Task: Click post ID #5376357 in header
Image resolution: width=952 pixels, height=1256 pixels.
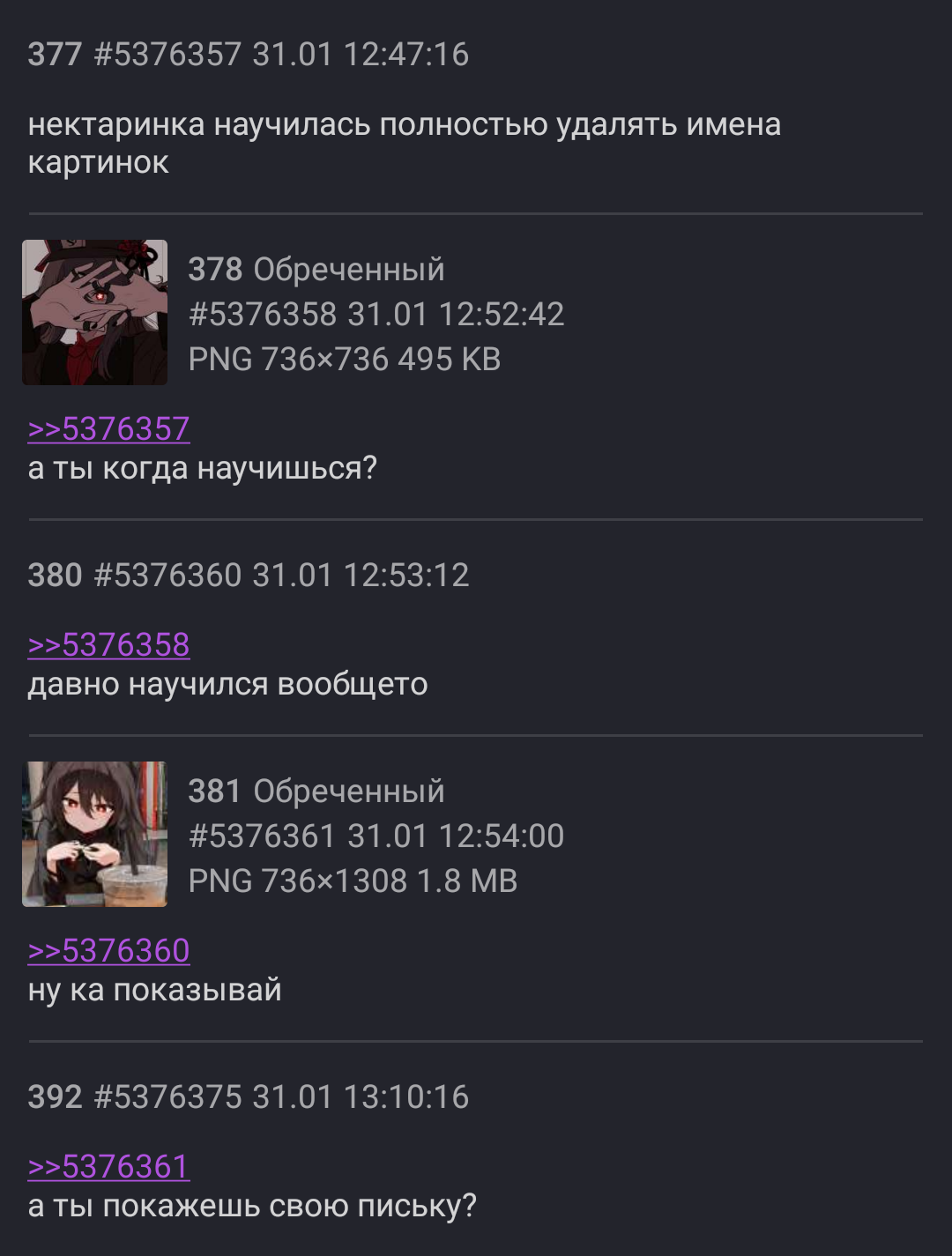Action: tap(167, 55)
